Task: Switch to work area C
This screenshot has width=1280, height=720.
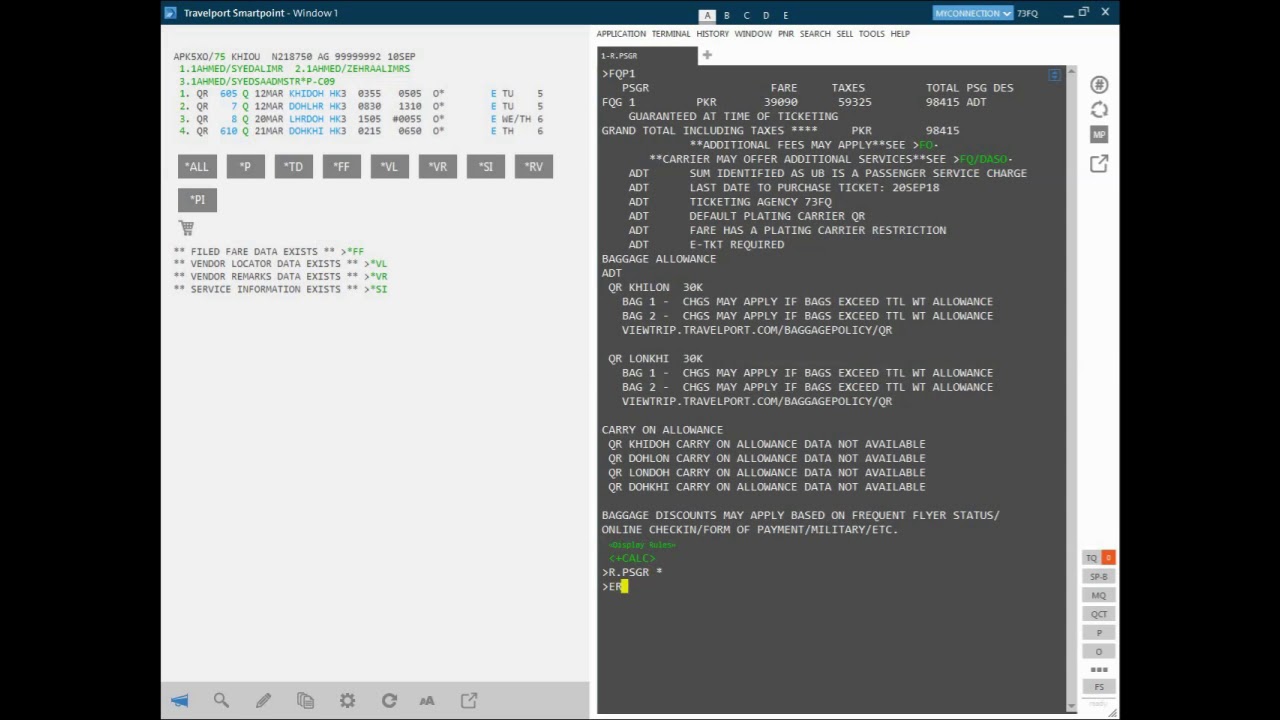Action: pos(746,15)
